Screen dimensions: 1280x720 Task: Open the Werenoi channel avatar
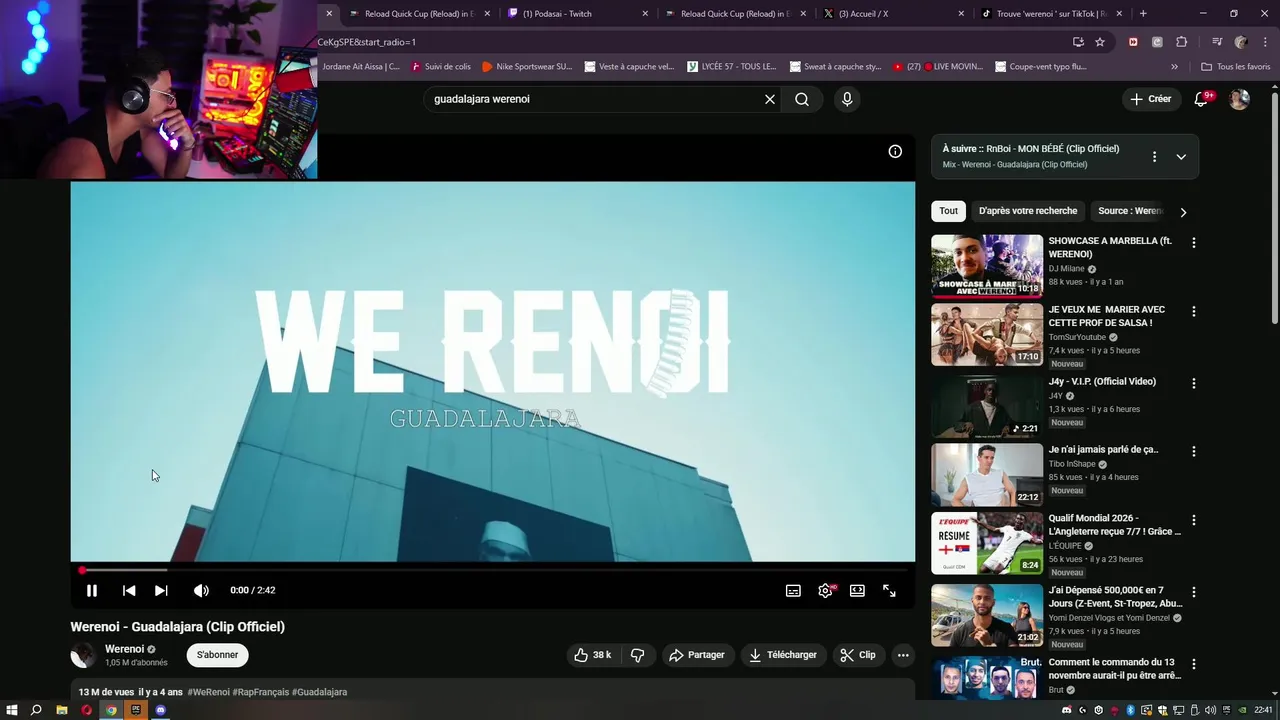click(x=83, y=655)
